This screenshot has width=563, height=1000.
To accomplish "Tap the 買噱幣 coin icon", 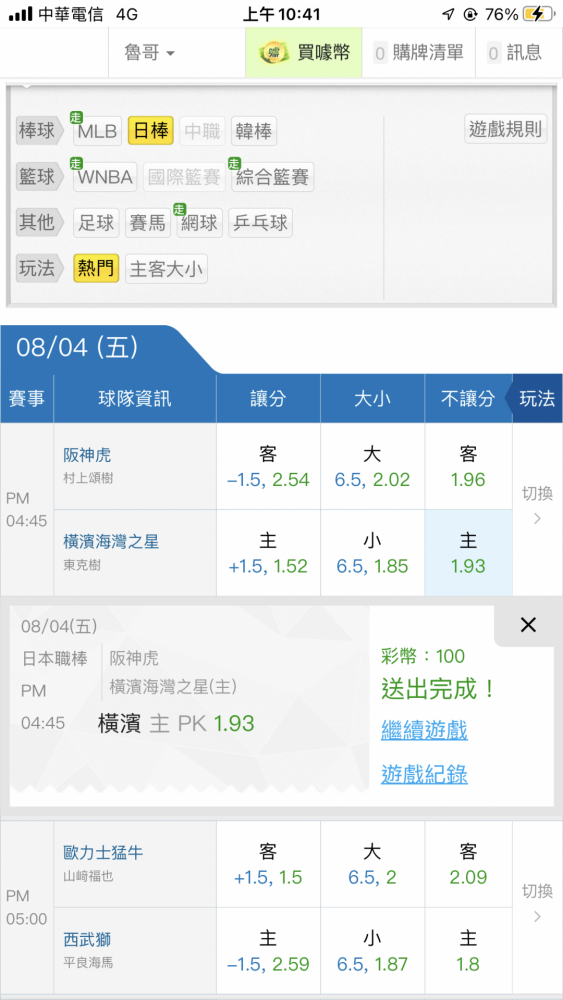I will pyautogui.click(x=274, y=52).
